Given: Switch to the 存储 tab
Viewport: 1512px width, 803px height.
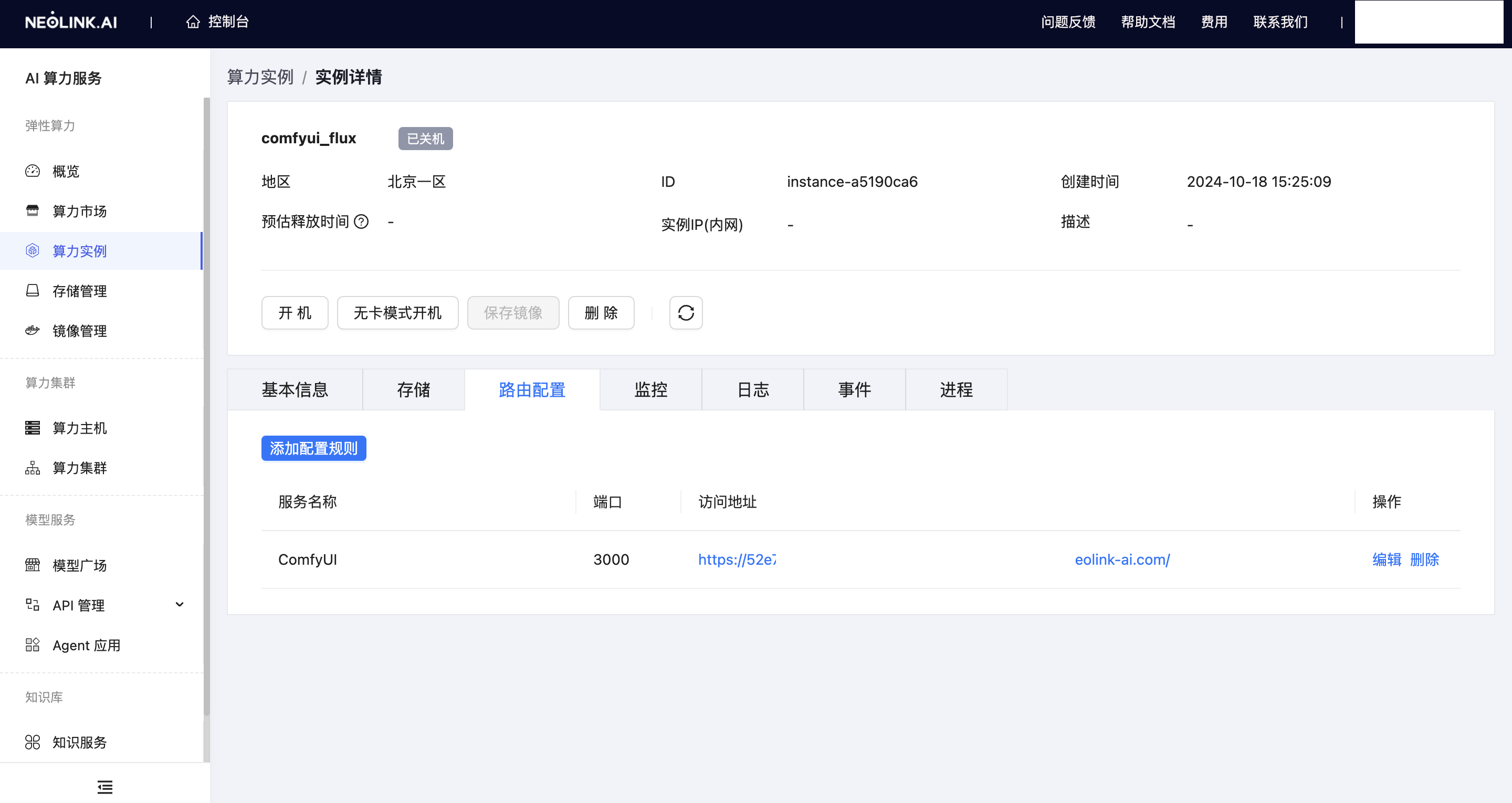Looking at the screenshot, I should pyautogui.click(x=414, y=390).
